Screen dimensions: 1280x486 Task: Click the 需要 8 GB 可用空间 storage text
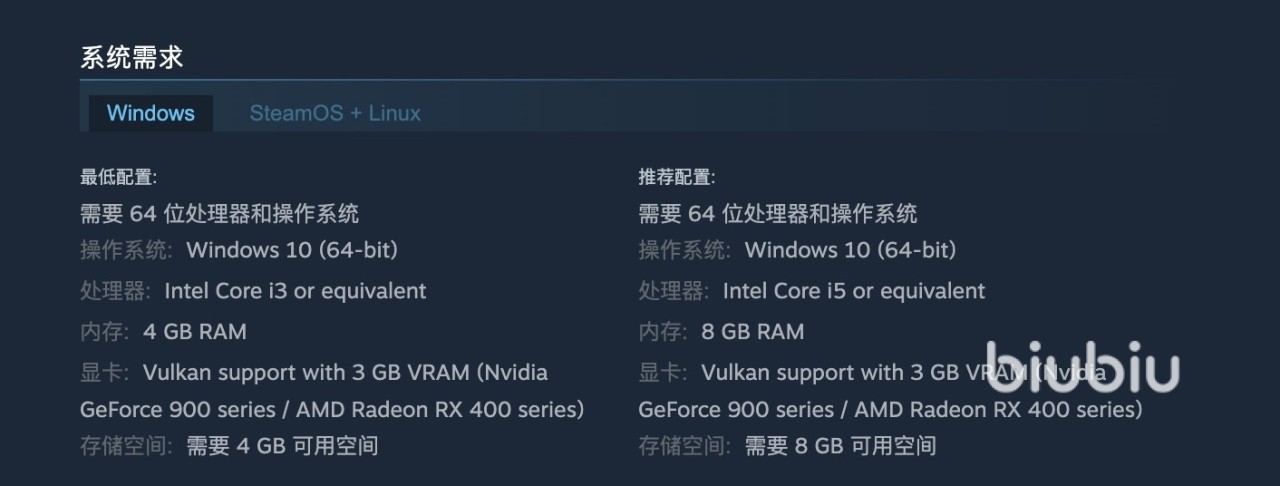[840, 446]
